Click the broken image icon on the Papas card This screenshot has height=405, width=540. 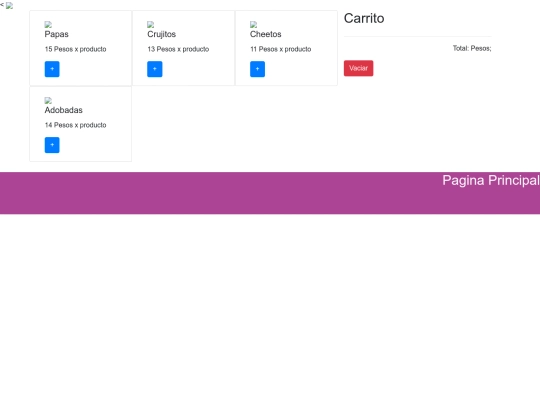click(48, 24)
